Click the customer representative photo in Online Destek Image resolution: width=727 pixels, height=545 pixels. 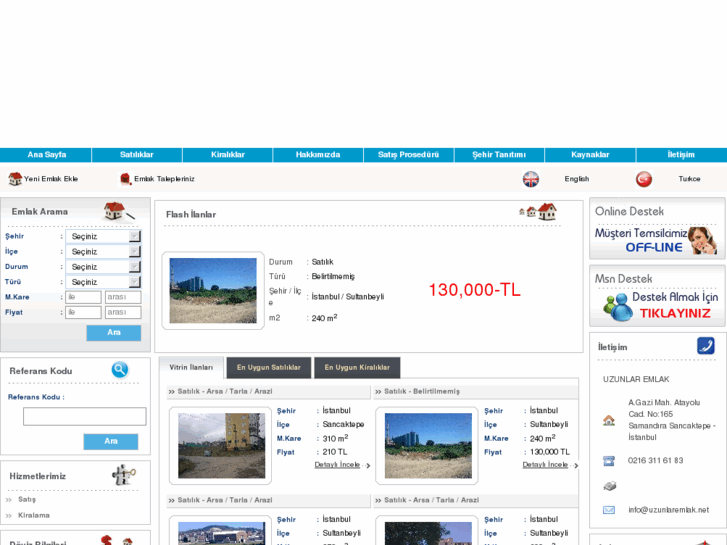click(x=702, y=240)
